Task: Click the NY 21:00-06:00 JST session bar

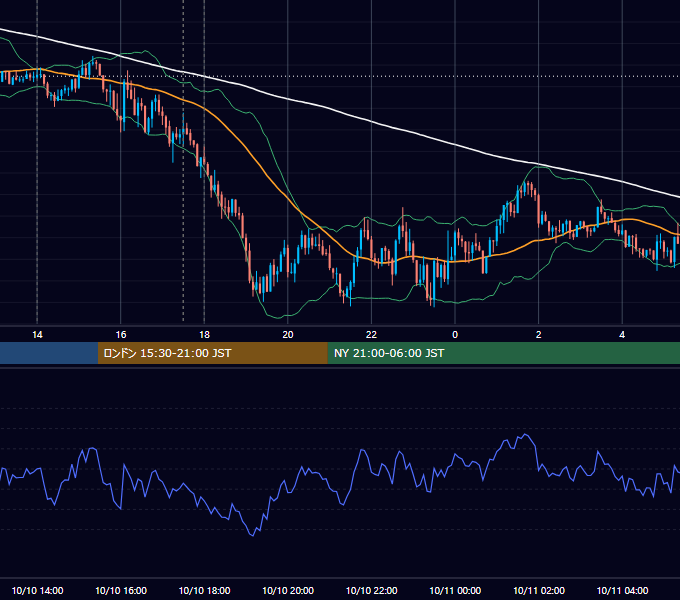Action: 503,353
